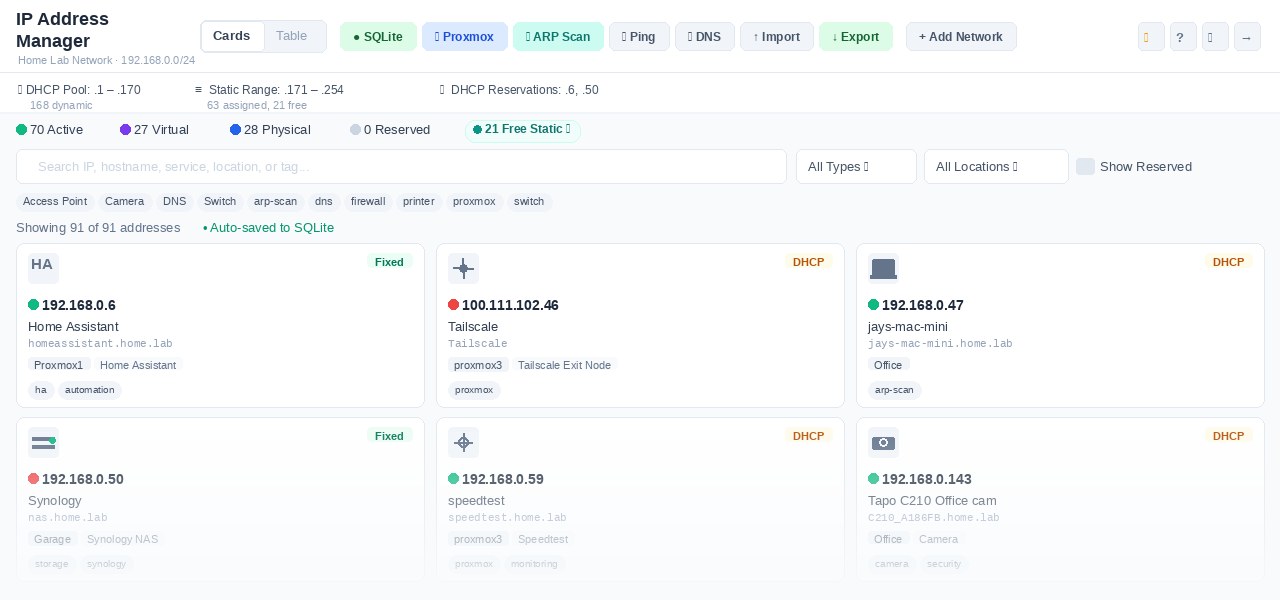The image size is (1280, 600).
Task: Click the jays-mac-mini laptop icon
Action: coord(883,268)
